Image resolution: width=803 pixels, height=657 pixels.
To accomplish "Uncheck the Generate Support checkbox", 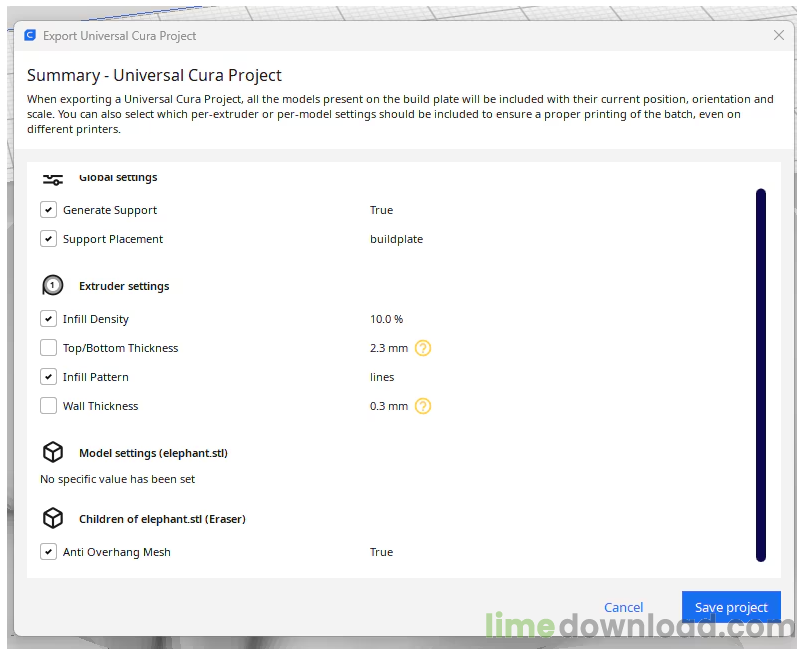I will tap(49, 210).
